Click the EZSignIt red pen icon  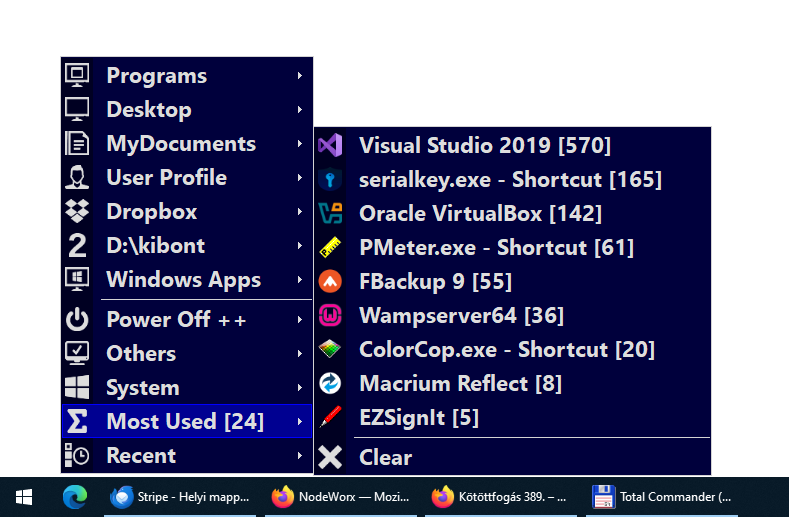(x=330, y=418)
